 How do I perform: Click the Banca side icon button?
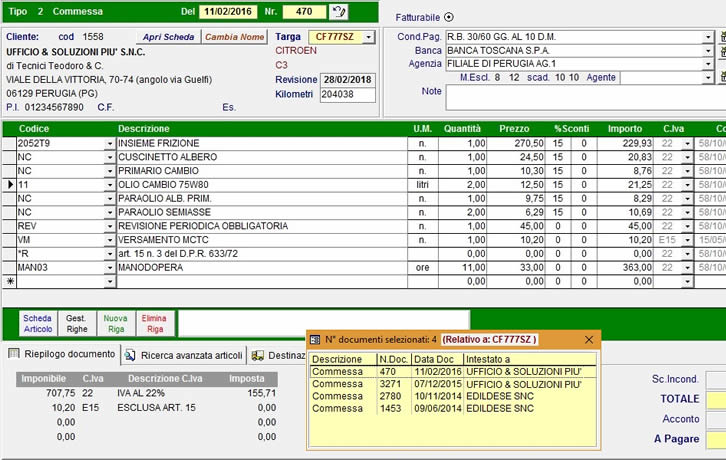tap(722, 51)
